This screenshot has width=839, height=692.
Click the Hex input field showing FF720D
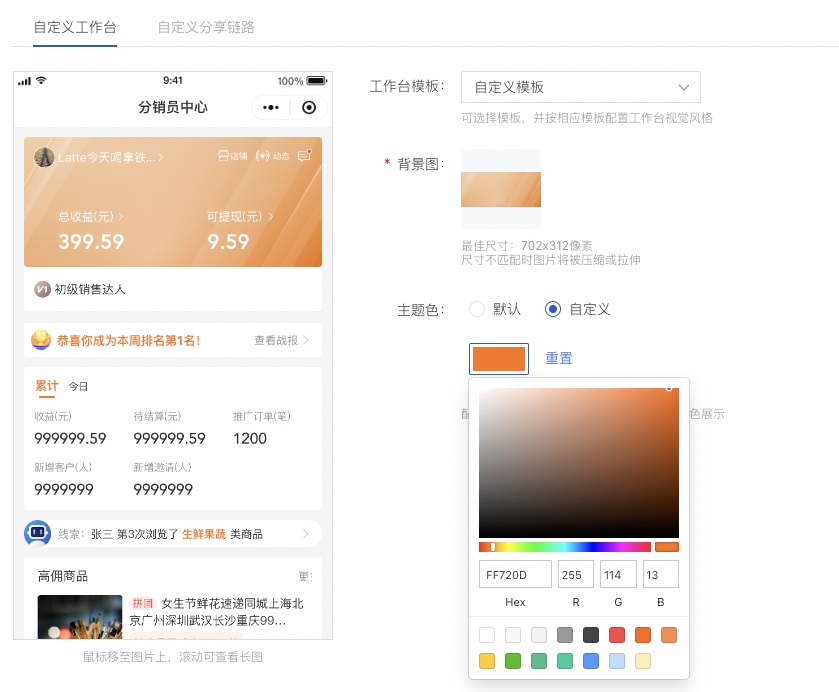click(515, 574)
